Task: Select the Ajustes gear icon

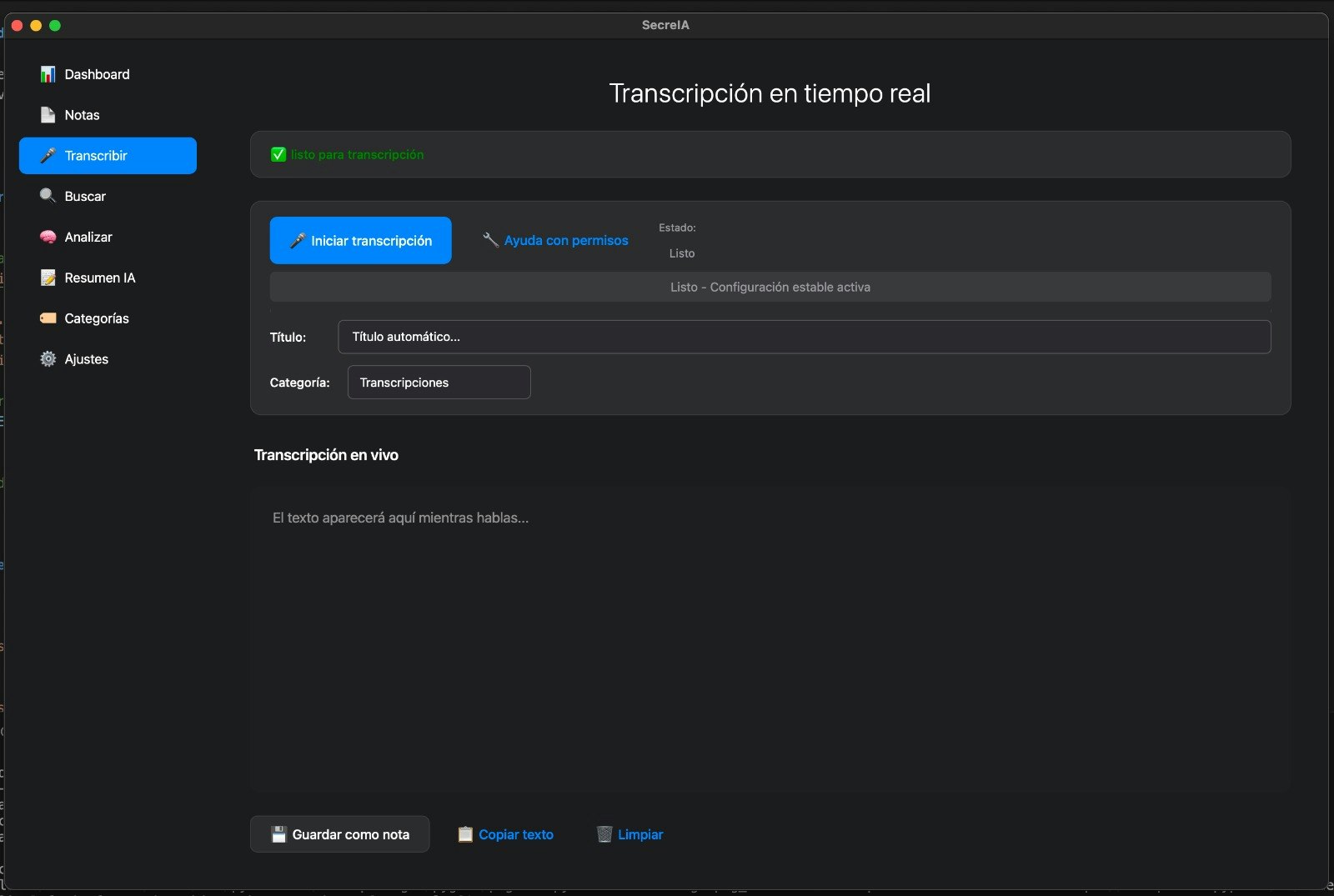Action: (48, 359)
